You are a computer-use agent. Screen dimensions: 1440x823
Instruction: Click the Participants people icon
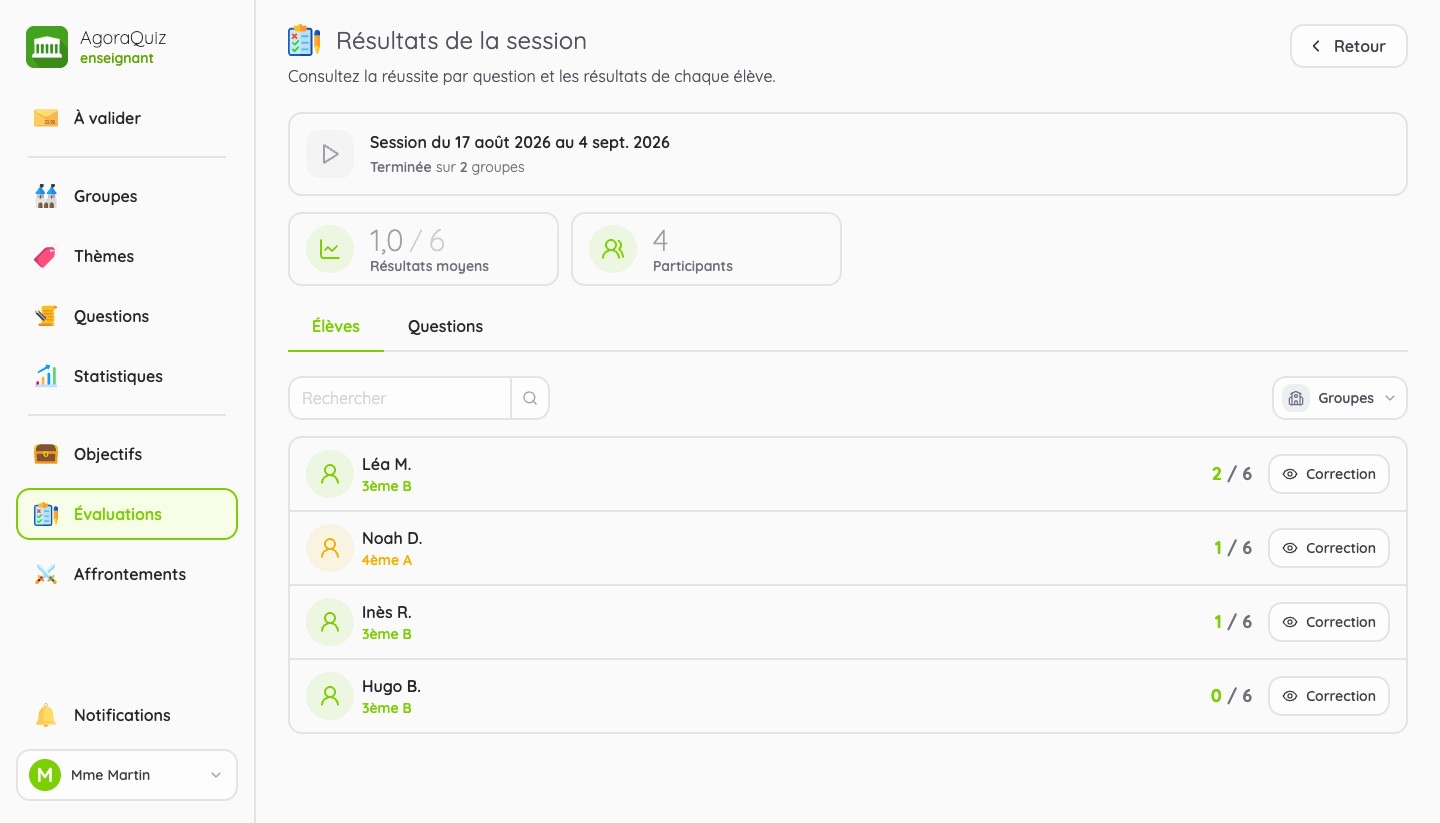point(613,249)
